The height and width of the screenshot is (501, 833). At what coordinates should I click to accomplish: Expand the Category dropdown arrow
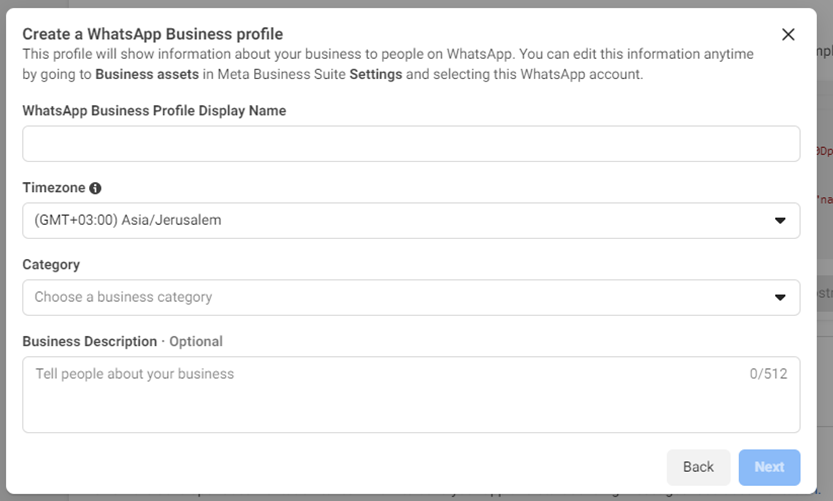[x=780, y=298]
